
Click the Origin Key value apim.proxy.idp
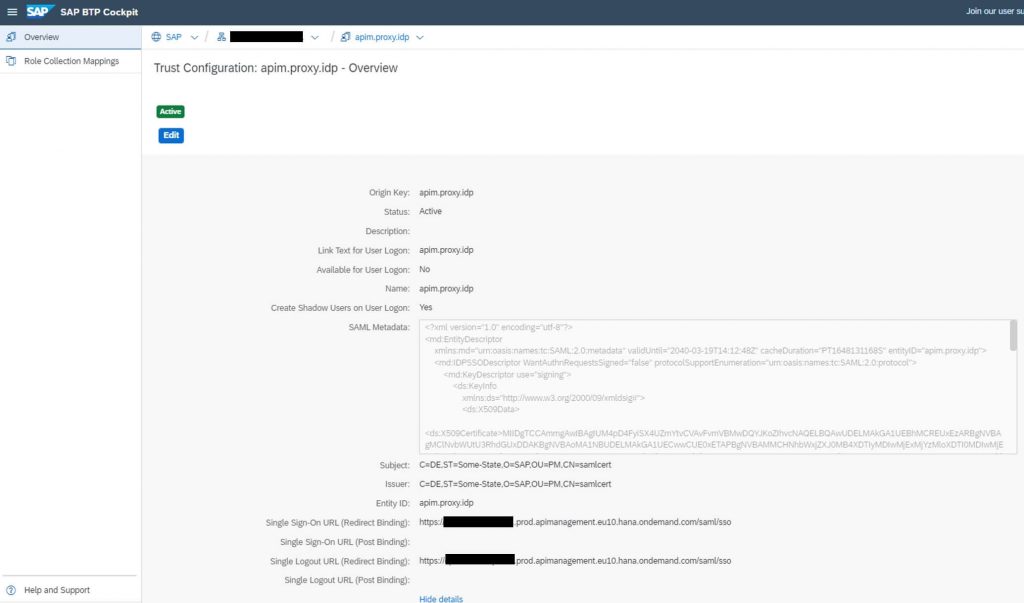[x=446, y=193]
